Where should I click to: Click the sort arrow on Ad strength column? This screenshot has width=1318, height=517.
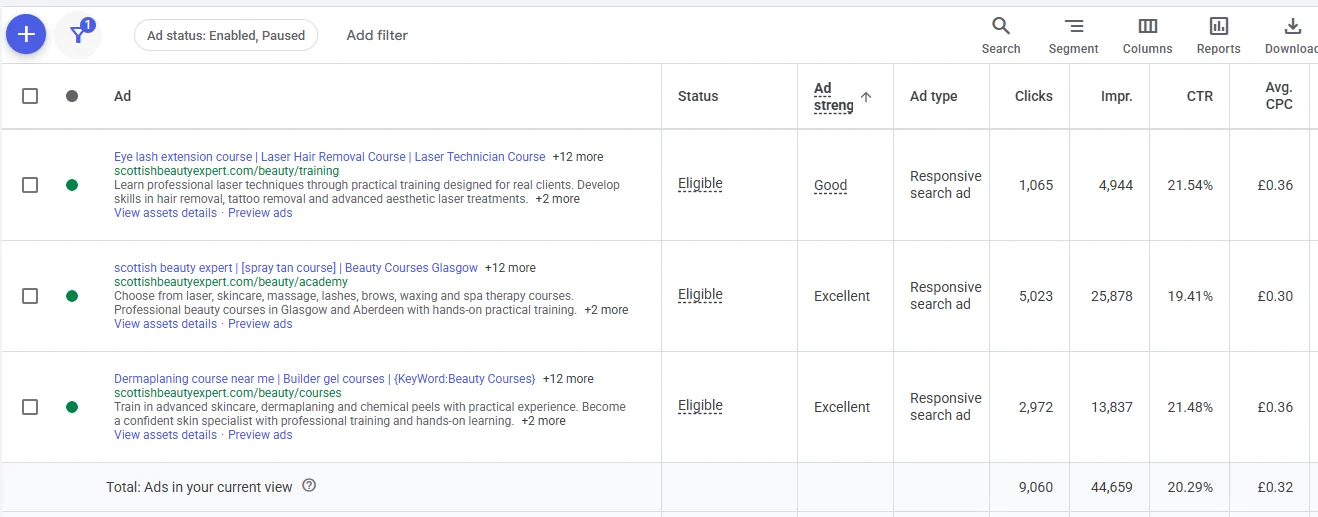(866, 97)
